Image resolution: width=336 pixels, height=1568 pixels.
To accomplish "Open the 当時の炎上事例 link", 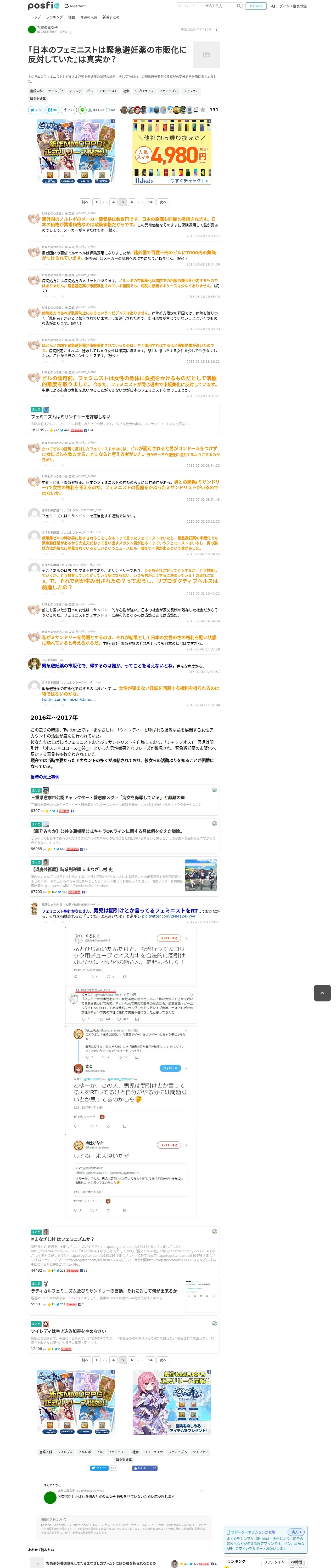I will tap(45, 777).
